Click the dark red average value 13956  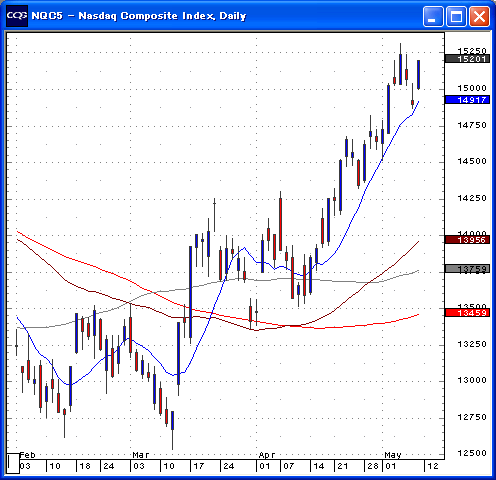(x=467, y=239)
